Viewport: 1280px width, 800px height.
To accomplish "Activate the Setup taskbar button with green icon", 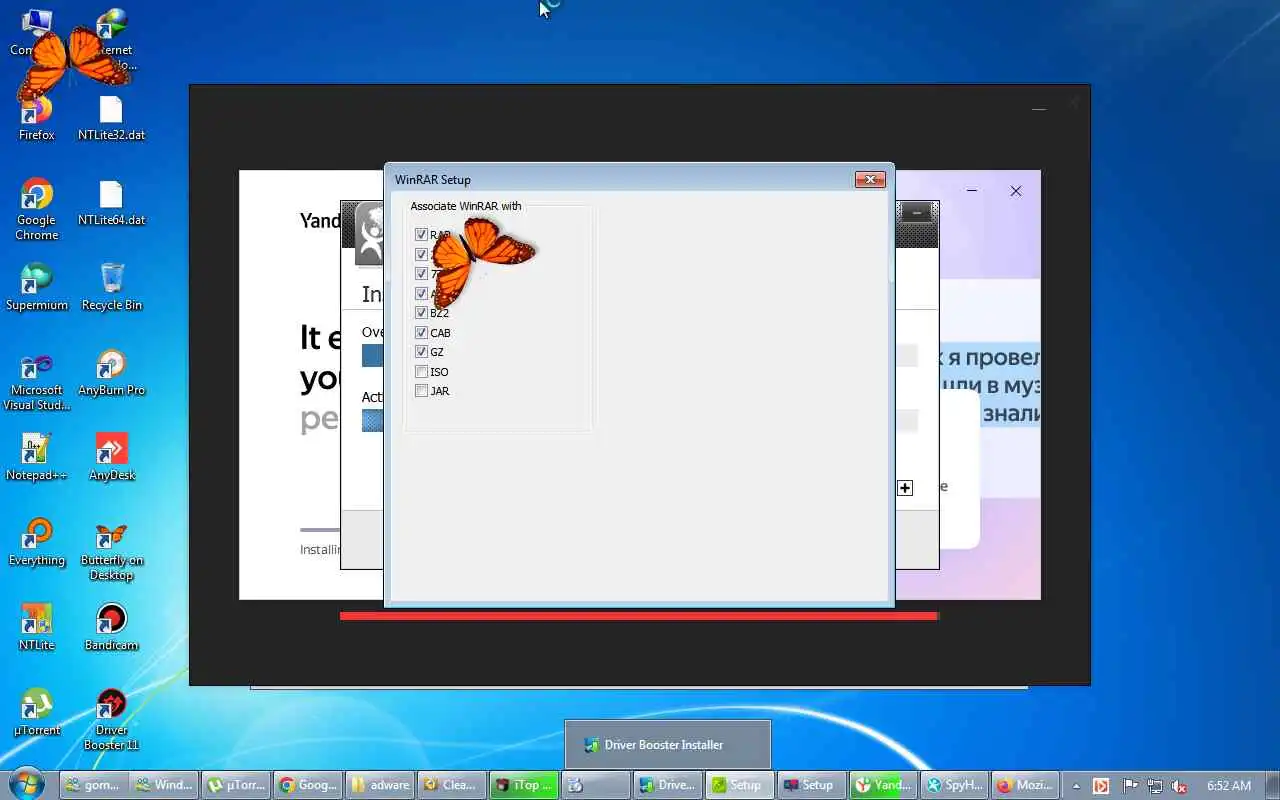I will coord(741,785).
